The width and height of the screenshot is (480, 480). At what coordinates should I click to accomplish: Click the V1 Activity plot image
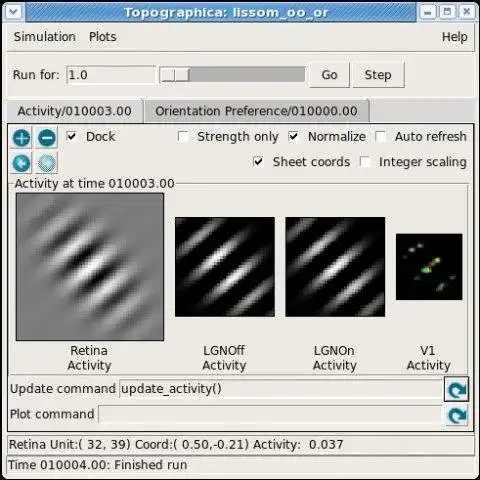pyautogui.click(x=429, y=267)
